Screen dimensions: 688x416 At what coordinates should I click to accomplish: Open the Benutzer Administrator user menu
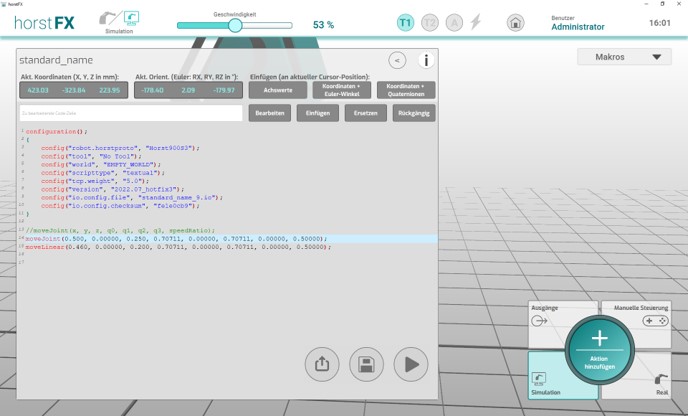591,23
